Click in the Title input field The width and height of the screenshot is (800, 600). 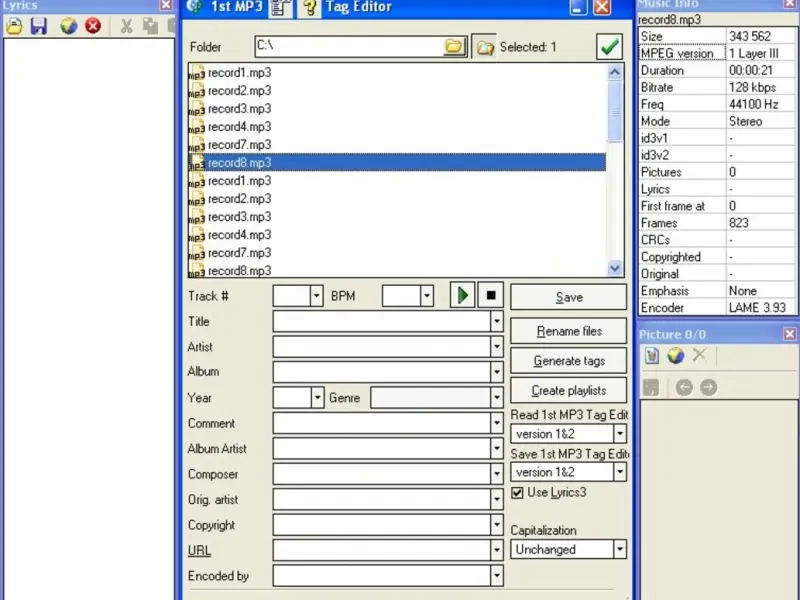382,321
